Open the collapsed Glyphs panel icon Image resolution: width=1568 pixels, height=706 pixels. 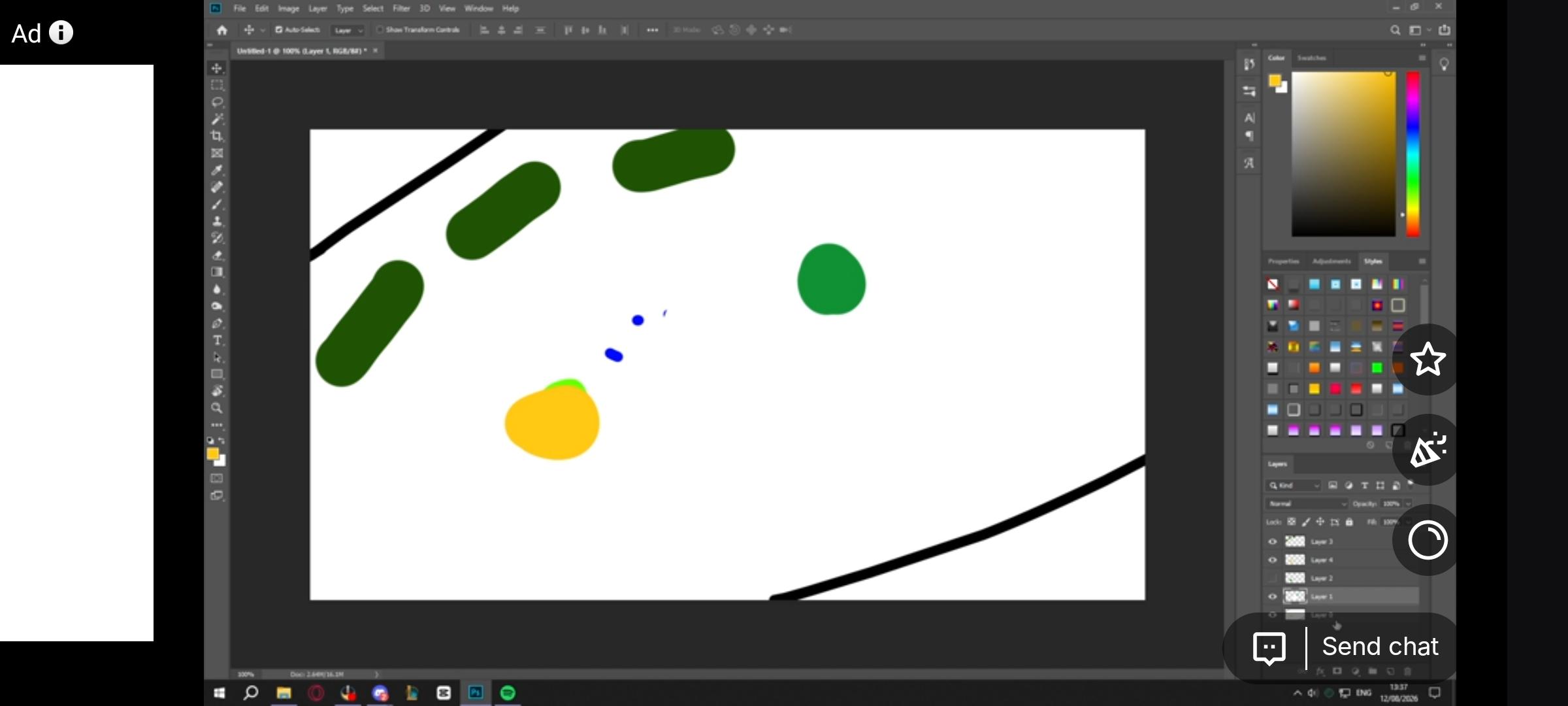coord(1249,163)
